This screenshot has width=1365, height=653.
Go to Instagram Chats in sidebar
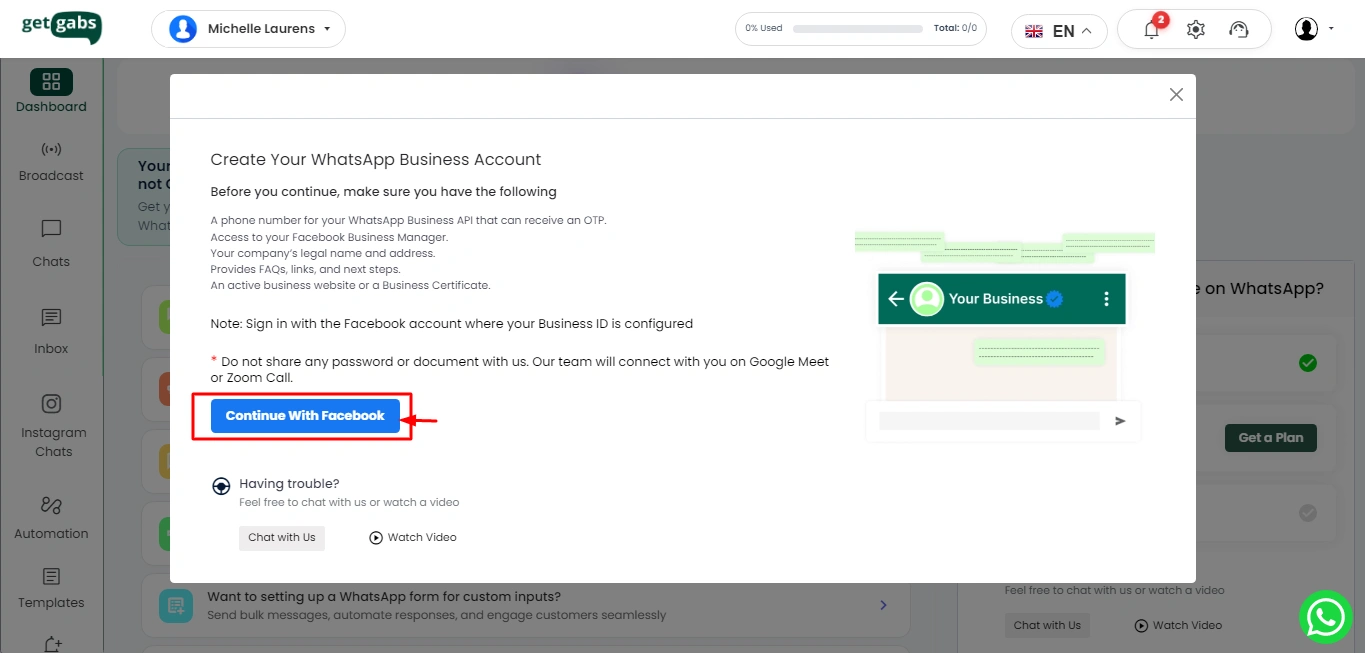point(52,425)
